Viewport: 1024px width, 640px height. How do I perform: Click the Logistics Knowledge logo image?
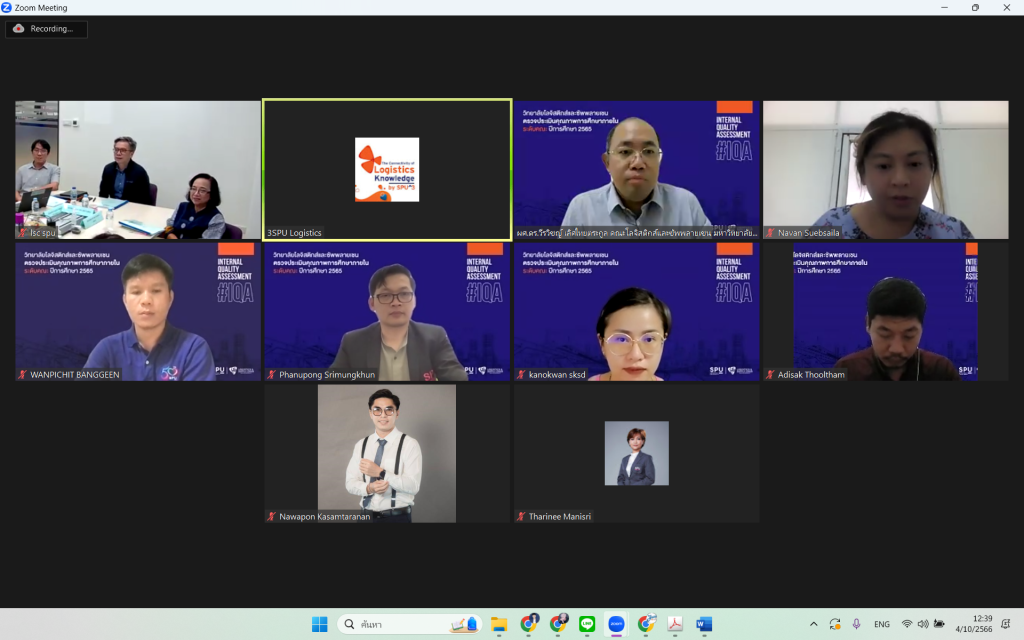(x=387, y=170)
